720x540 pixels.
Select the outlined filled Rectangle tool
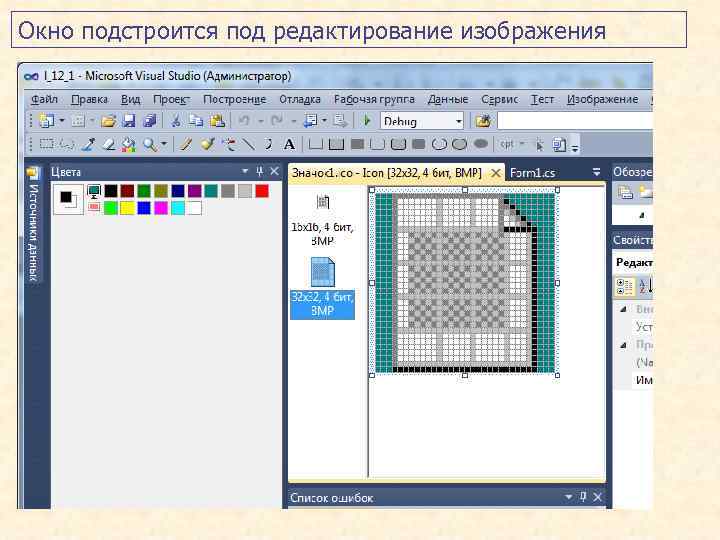tap(337, 144)
